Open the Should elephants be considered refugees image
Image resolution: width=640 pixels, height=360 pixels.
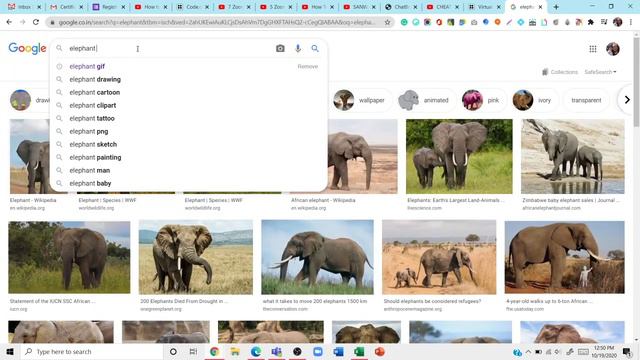point(439,257)
